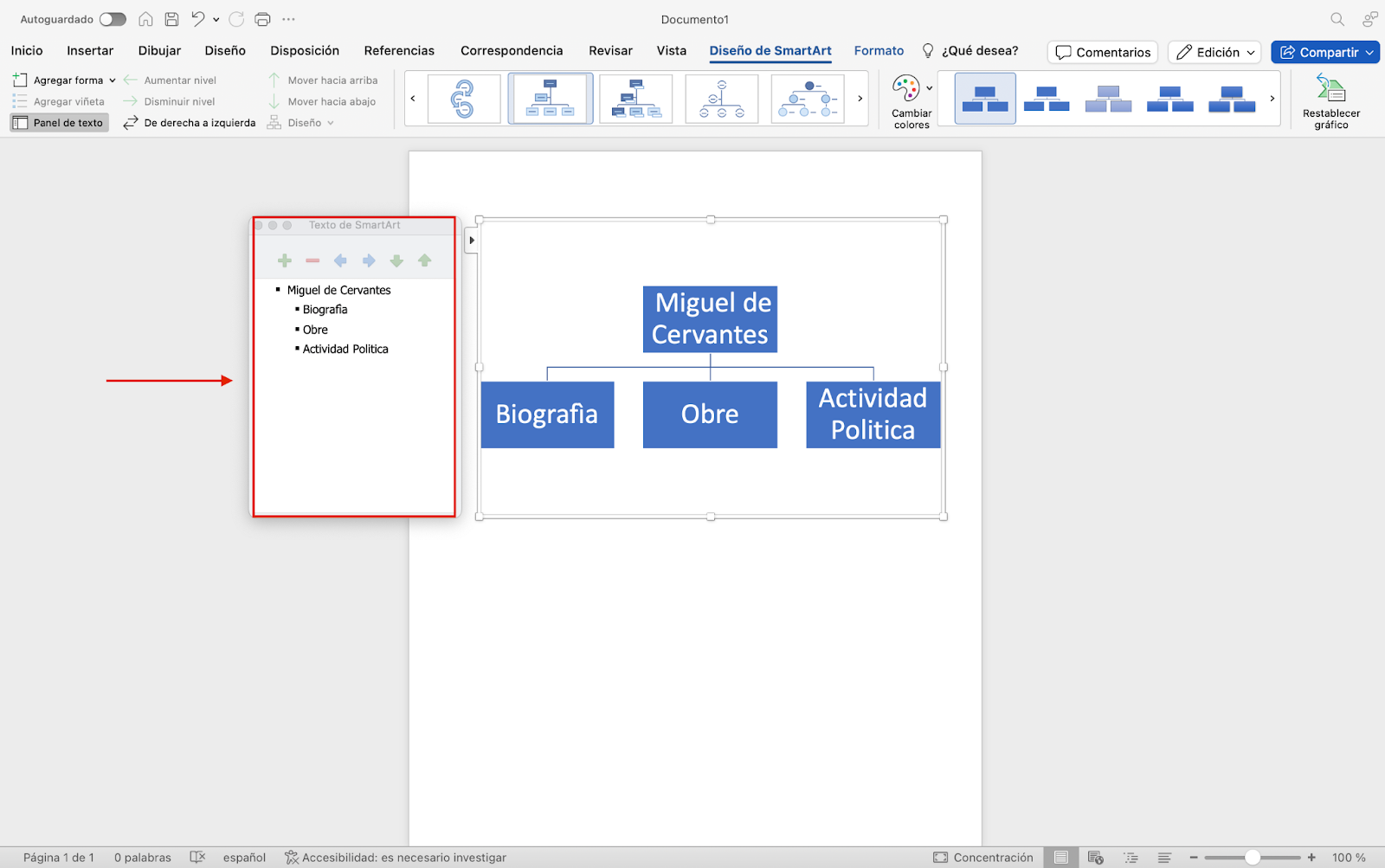
Task: Click the green plus in text pane
Action: pyautogui.click(x=285, y=260)
